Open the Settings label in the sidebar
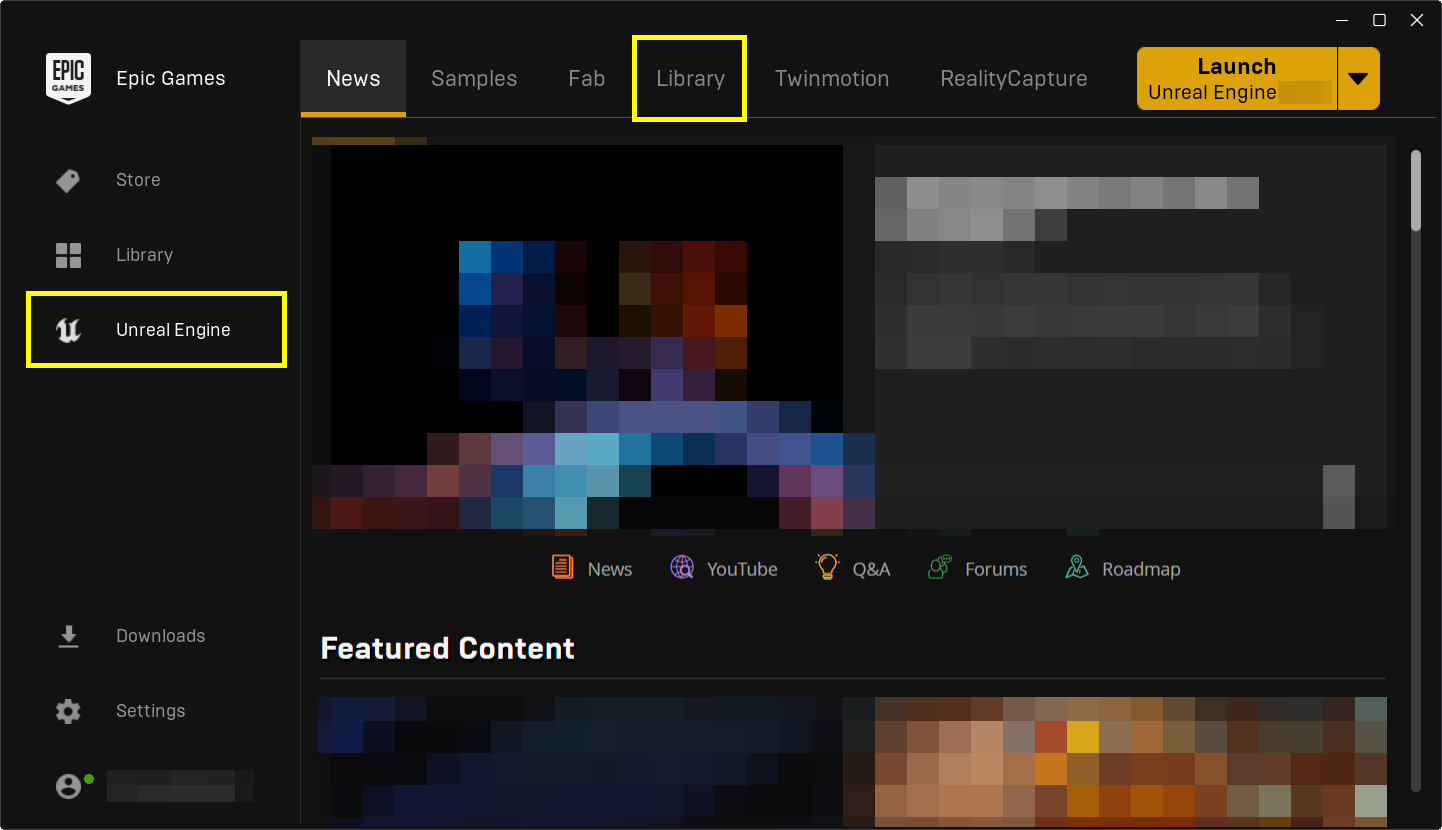The height and width of the screenshot is (830, 1442). (x=151, y=711)
